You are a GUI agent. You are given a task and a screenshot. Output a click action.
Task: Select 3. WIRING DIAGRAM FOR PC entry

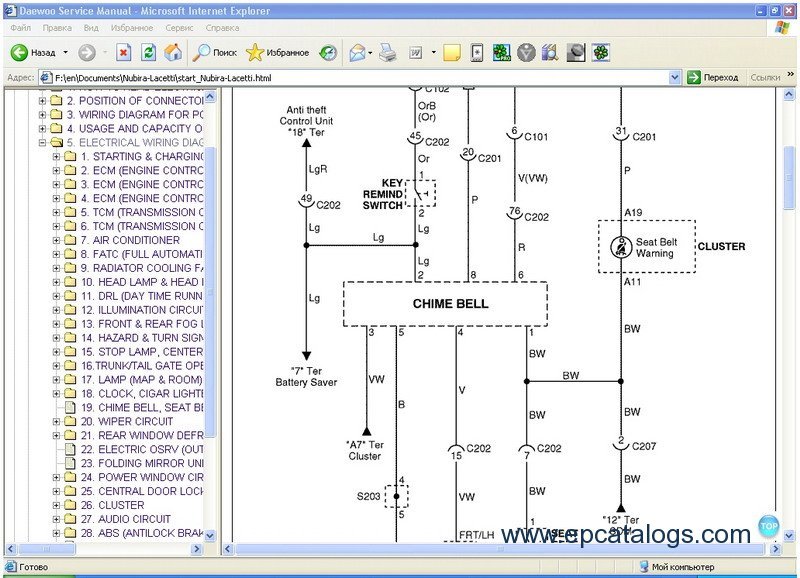[x=135, y=115]
